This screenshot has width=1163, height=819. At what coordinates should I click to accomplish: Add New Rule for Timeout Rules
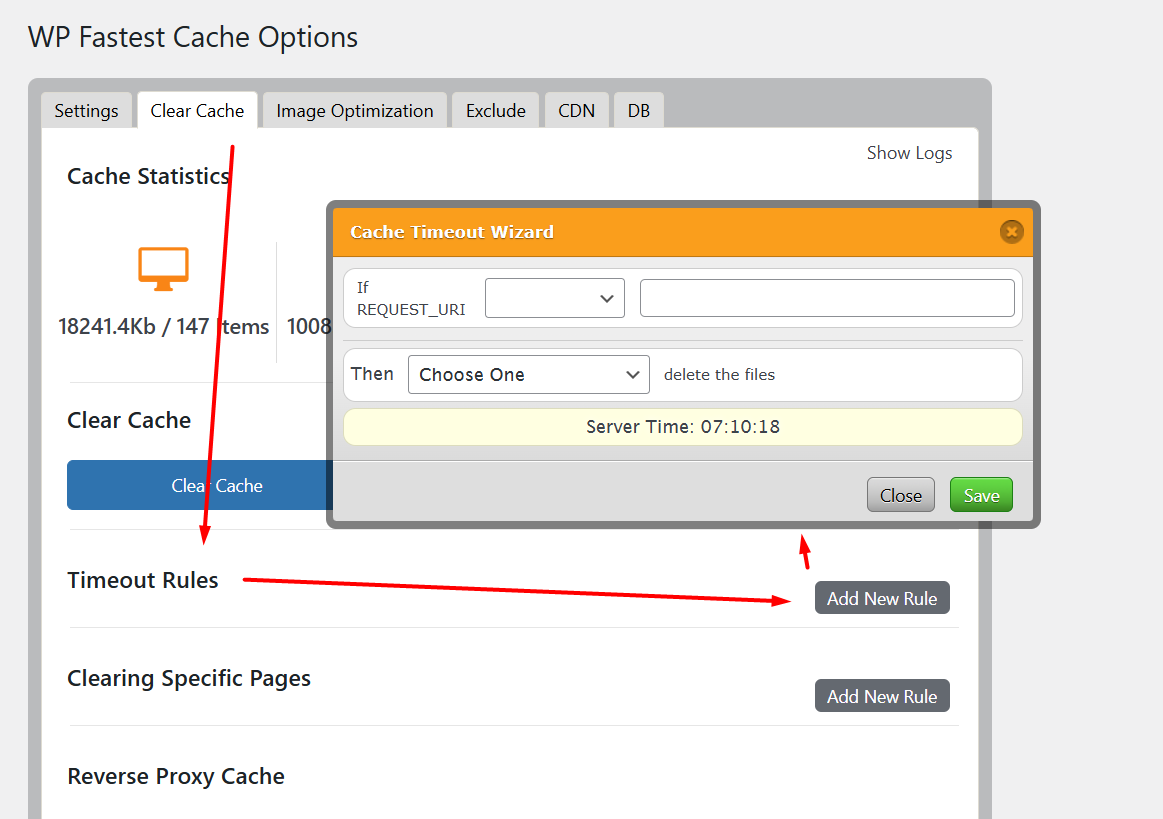(882, 598)
